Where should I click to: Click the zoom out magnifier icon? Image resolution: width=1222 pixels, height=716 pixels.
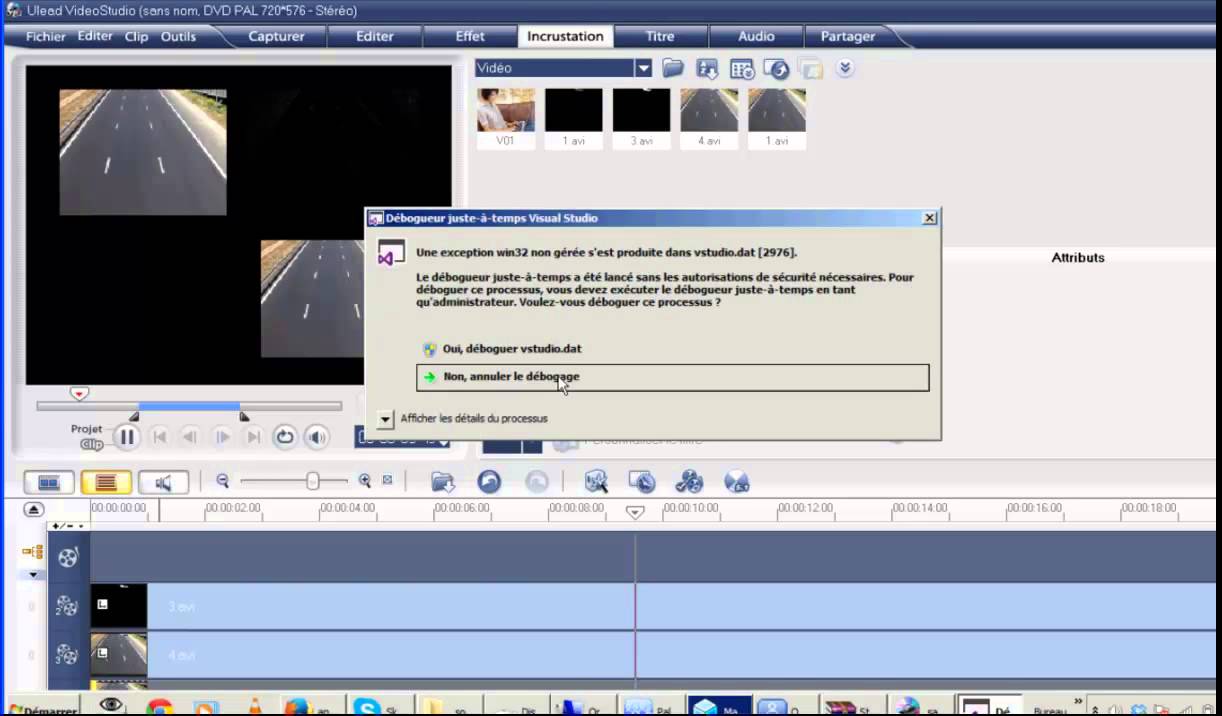pos(223,481)
